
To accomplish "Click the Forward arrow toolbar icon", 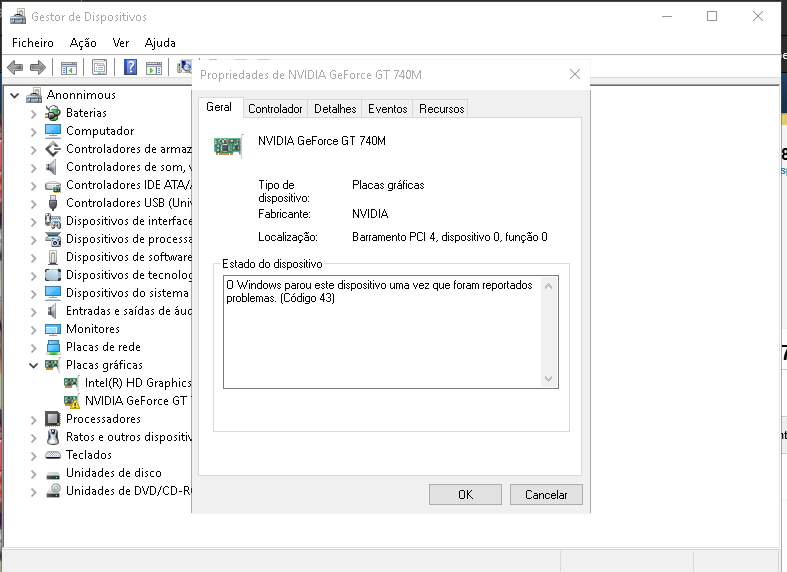I will 38,67.
